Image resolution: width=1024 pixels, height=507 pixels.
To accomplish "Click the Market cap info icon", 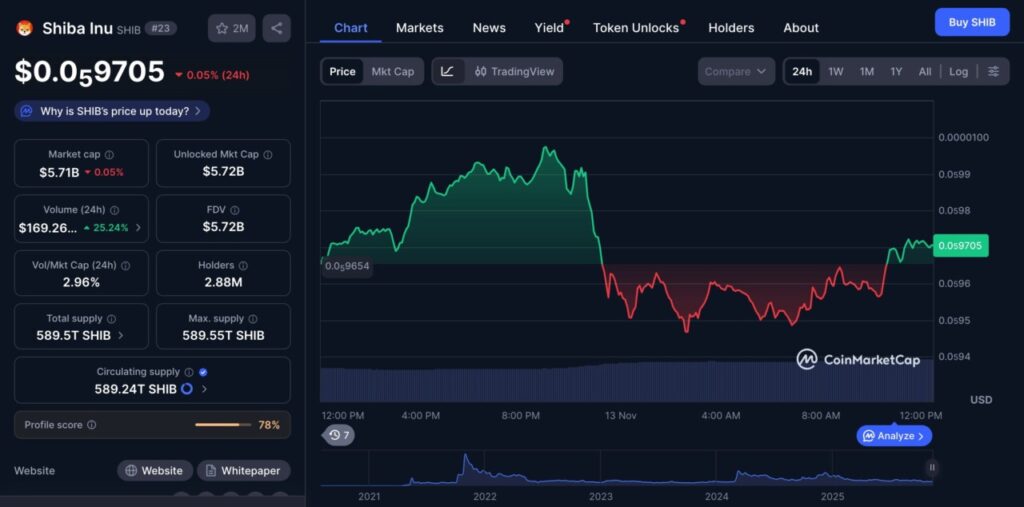I will [x=109, y=155].
